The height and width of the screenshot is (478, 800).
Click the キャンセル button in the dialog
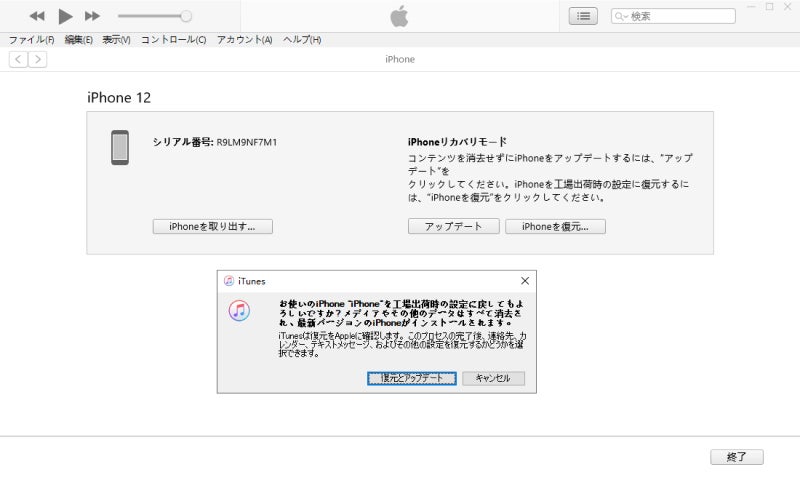point(493,378)
